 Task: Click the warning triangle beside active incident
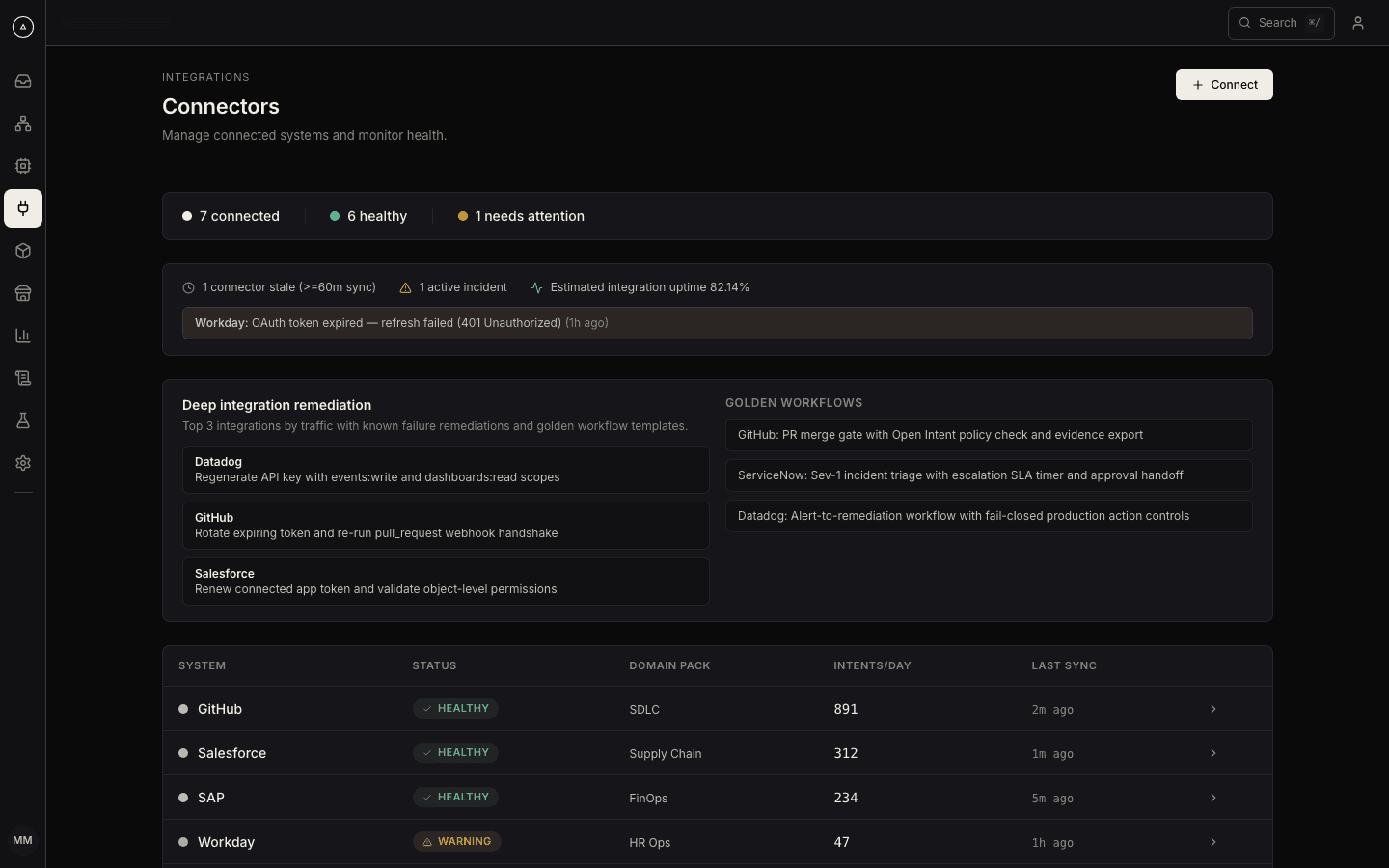pyautogui.click(x=405, y=287)
